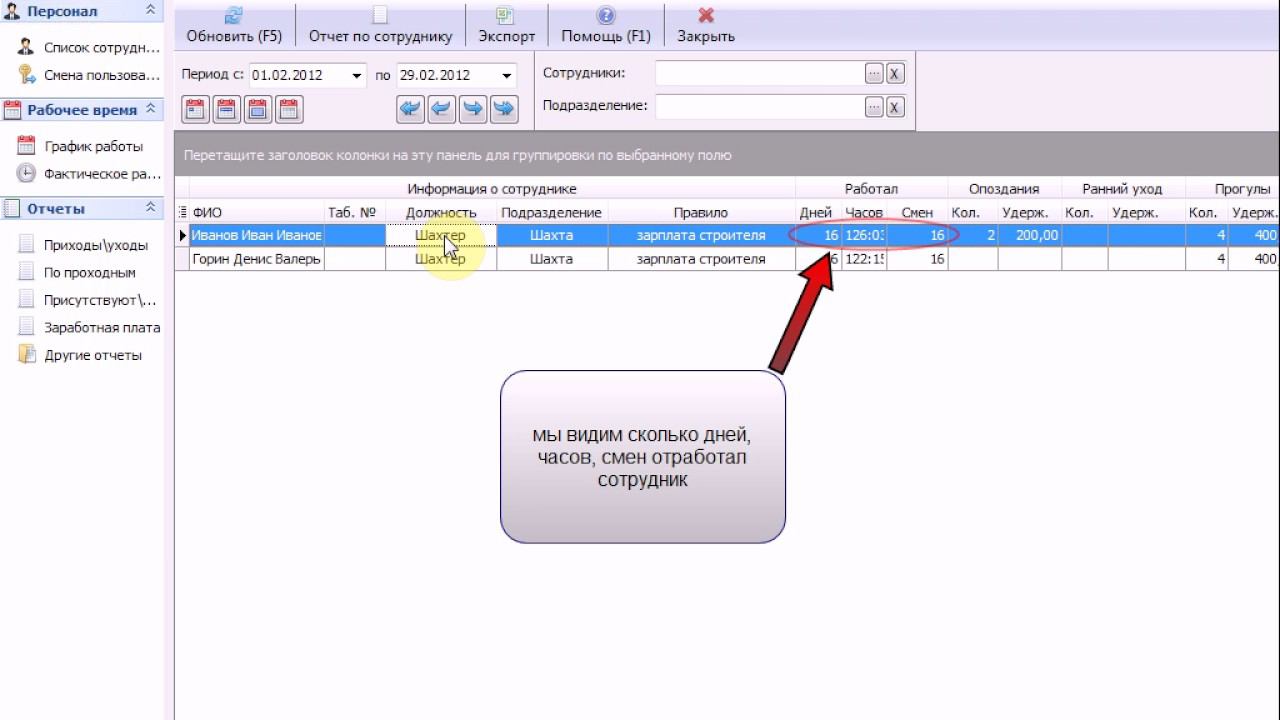1280x720 pixels.
Task: Open the Приходы\уходы report
Action: coord(83,245)
